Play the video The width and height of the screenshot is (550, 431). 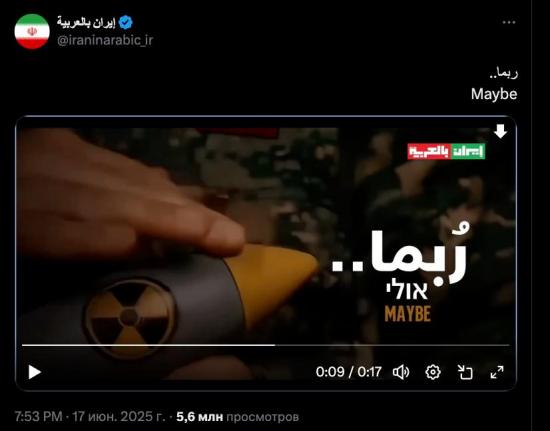pos(34,372)
